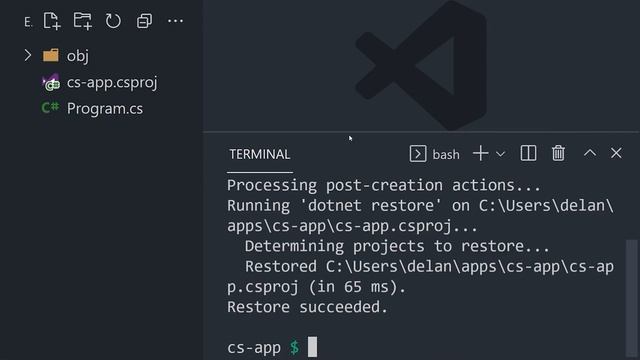The width and height of the screenshot is (640, 360).
Task: Close the terminal panel
Action: pyautogui.click(x=616, y=153)
